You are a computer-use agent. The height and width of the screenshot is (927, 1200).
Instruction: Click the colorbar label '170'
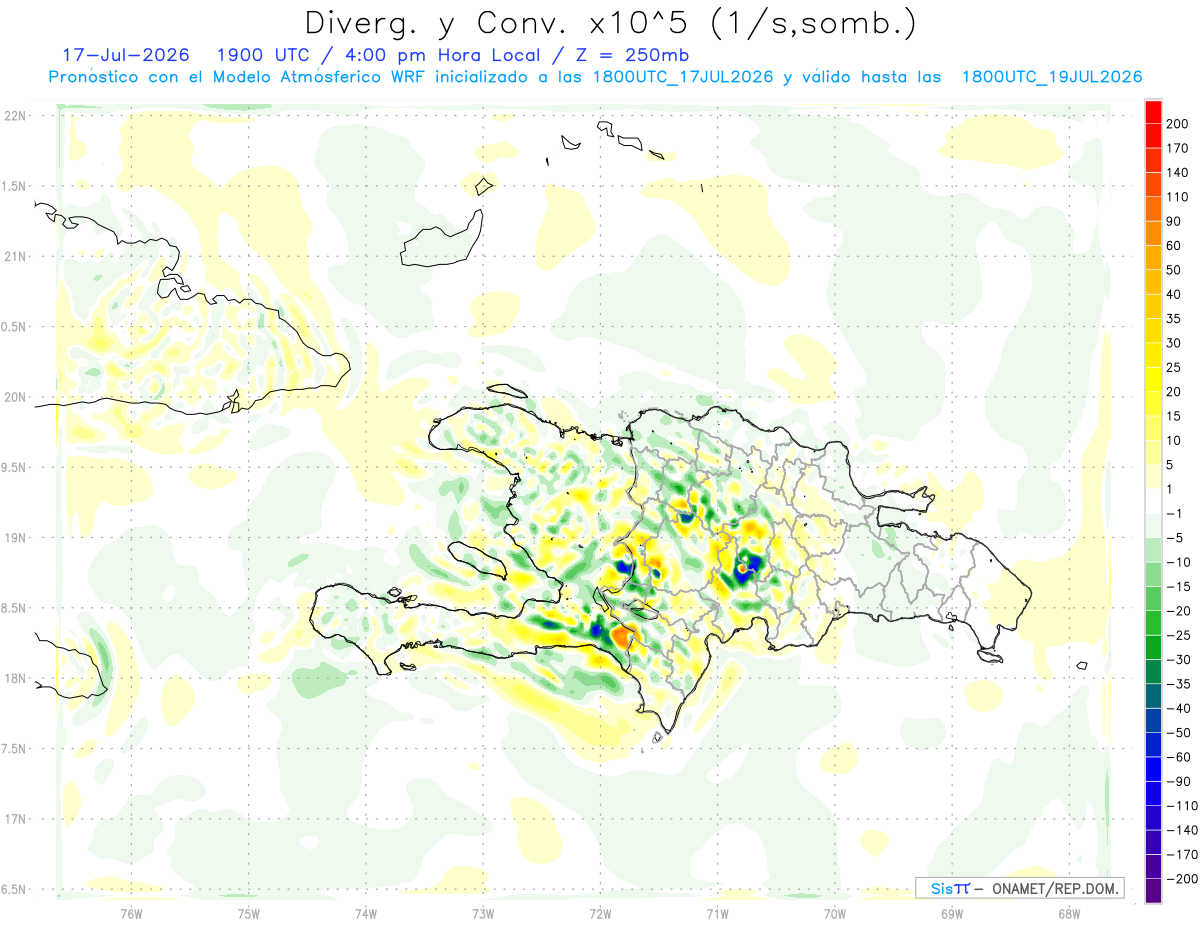tap(1177, 148)
